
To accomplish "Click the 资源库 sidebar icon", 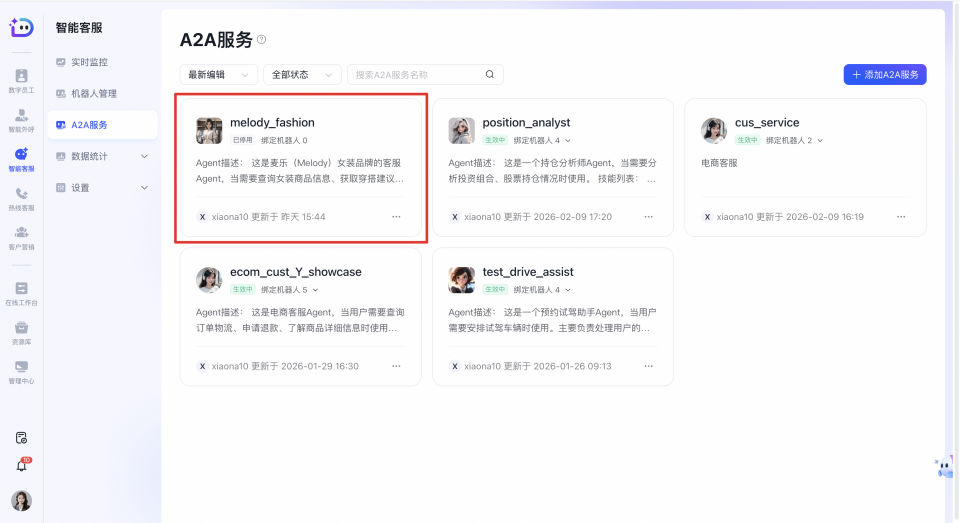I will [21, 331].
